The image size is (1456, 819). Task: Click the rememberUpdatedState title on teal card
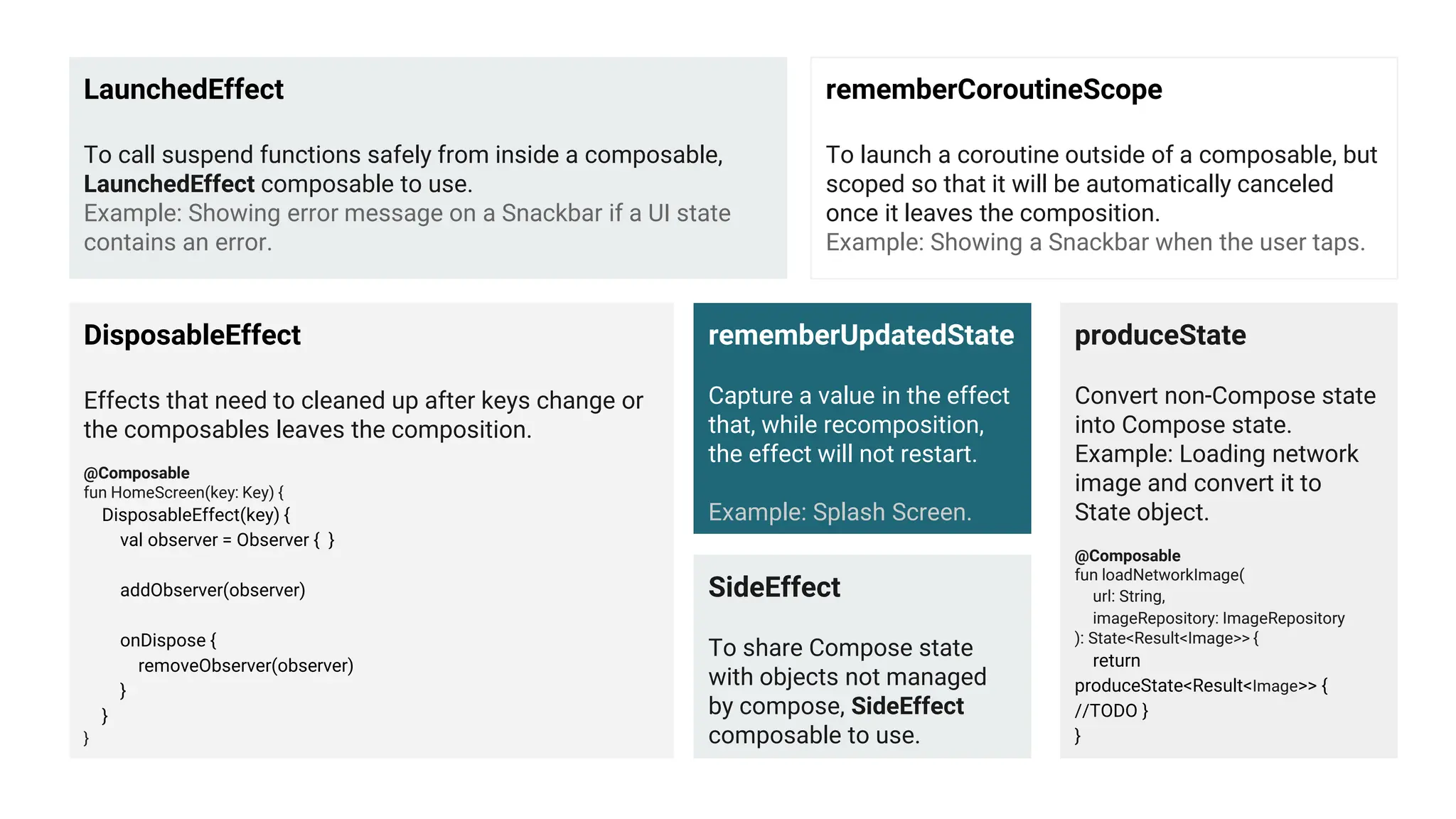coord(861,335)
